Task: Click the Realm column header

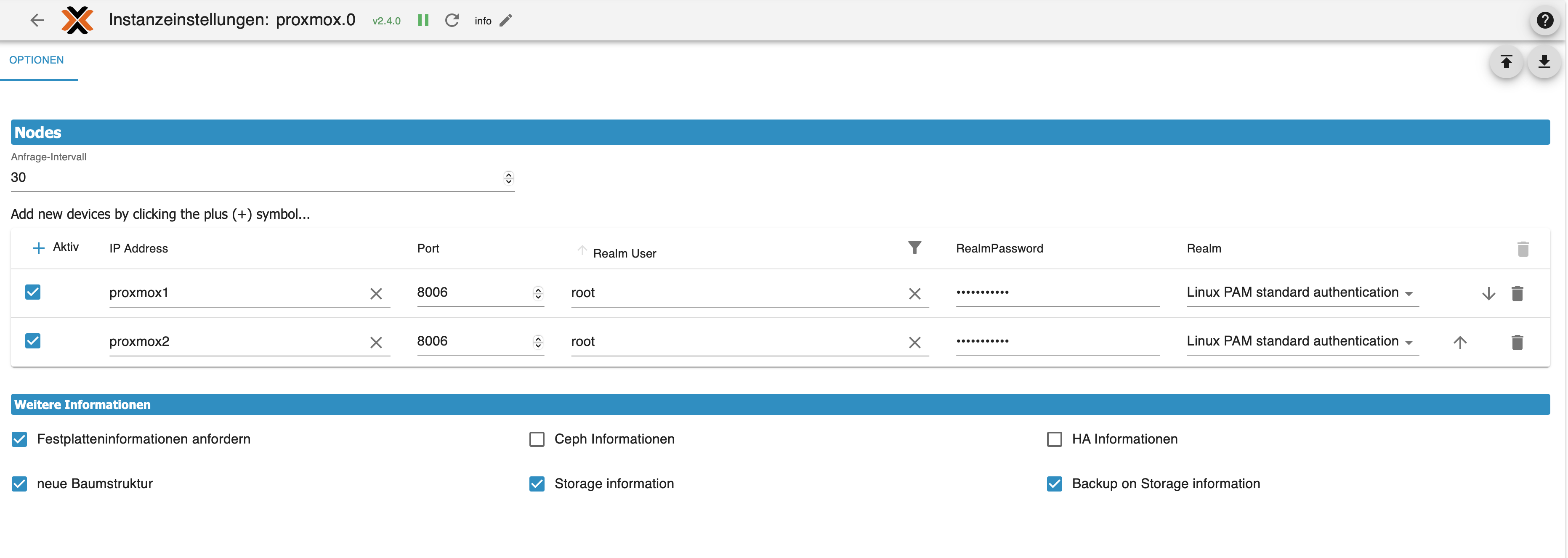Action: point(1204,248)
